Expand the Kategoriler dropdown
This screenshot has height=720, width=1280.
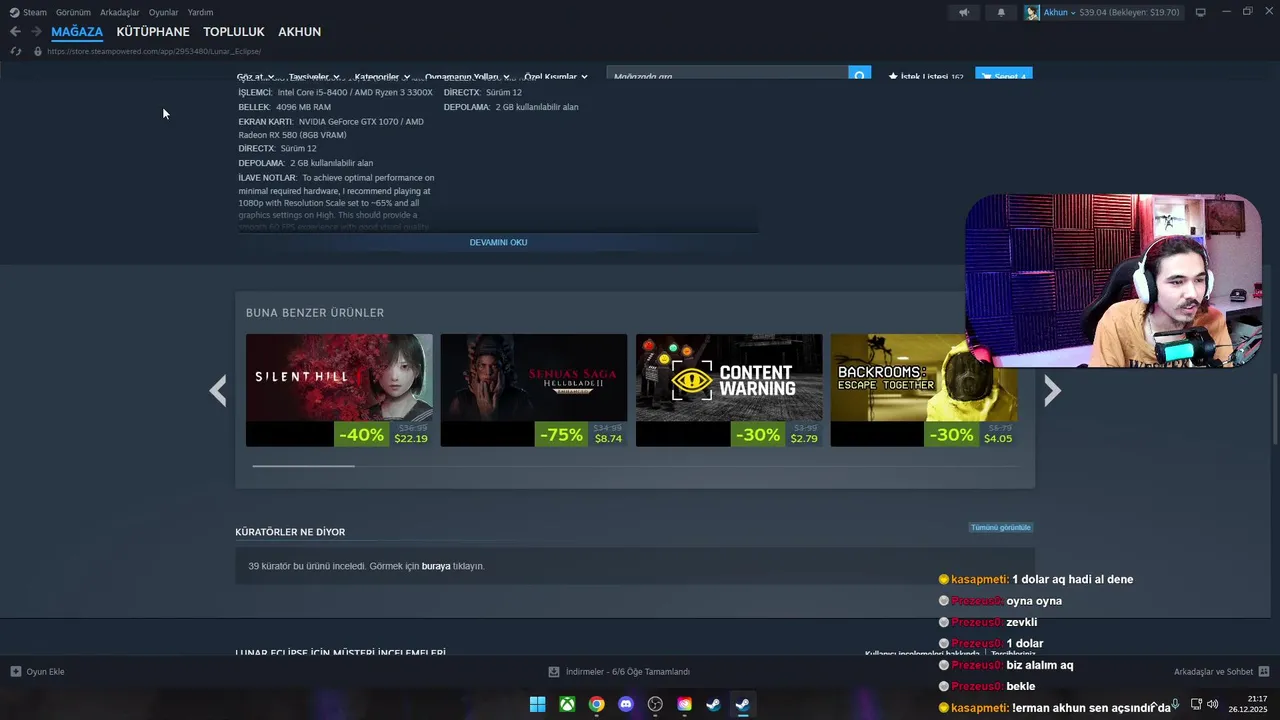(382, 77)
